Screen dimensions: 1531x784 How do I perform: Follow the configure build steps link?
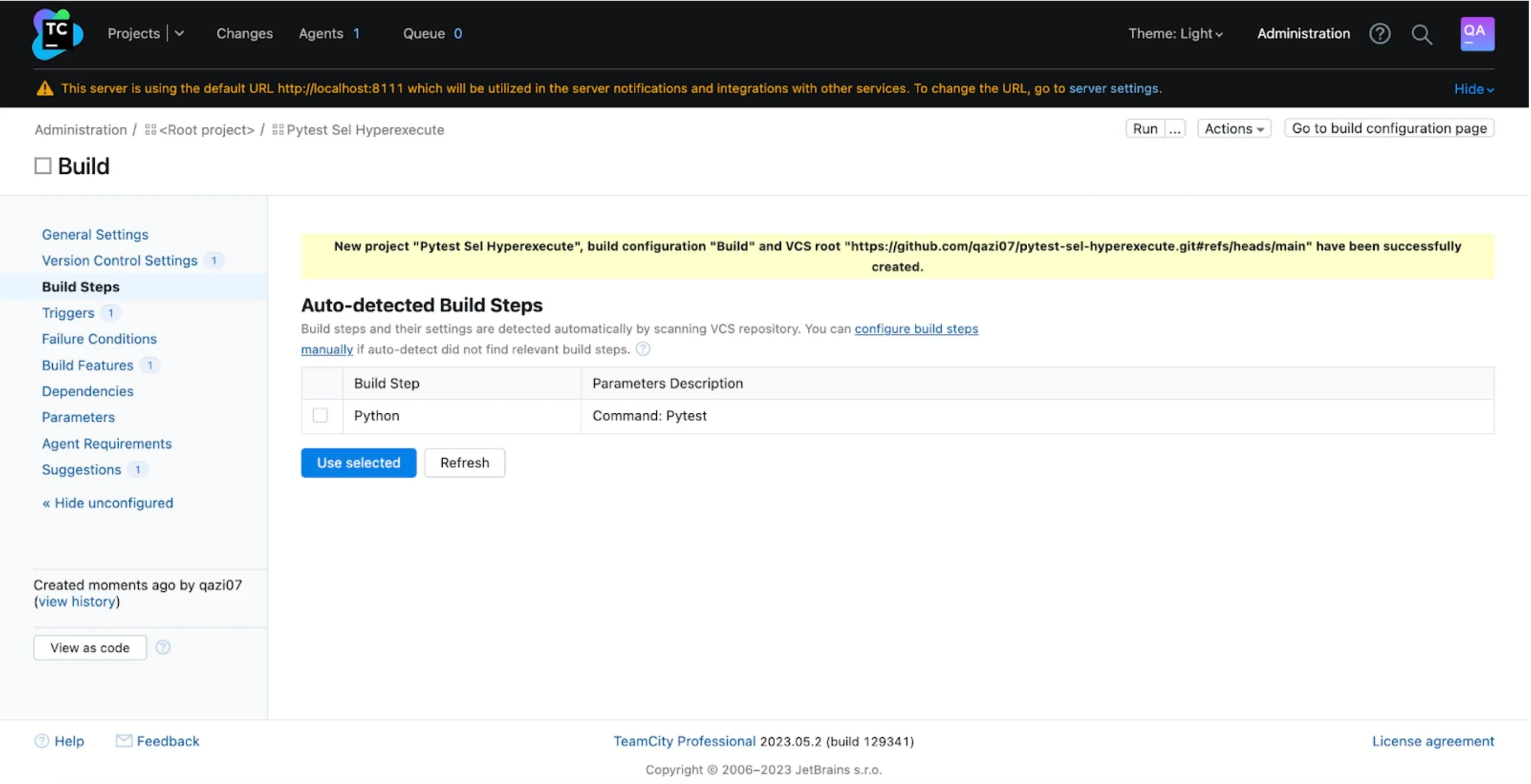(x=915, y=329)
